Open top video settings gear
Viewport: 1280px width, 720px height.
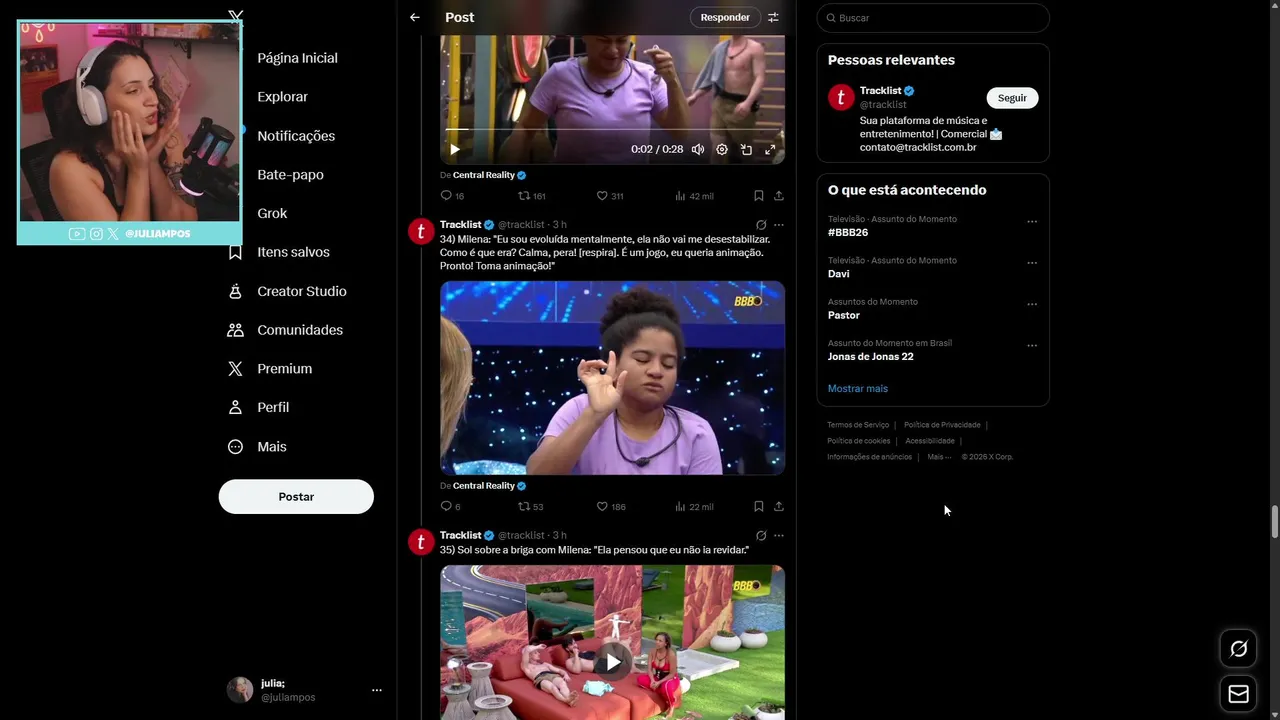point(722,150)
